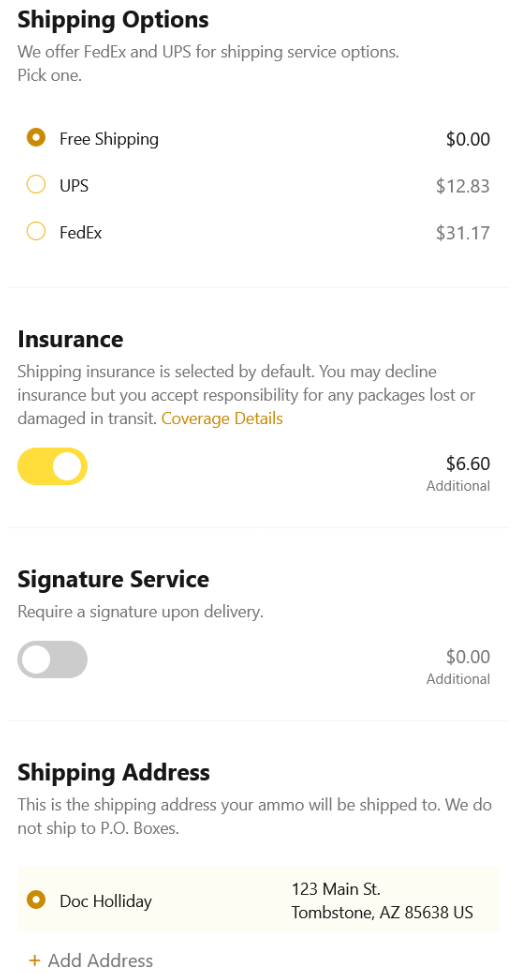The width and height of the screenshot is (517, 974).
Task: Click the plus icon beside Add Address
Action: [x=34, y=961]
